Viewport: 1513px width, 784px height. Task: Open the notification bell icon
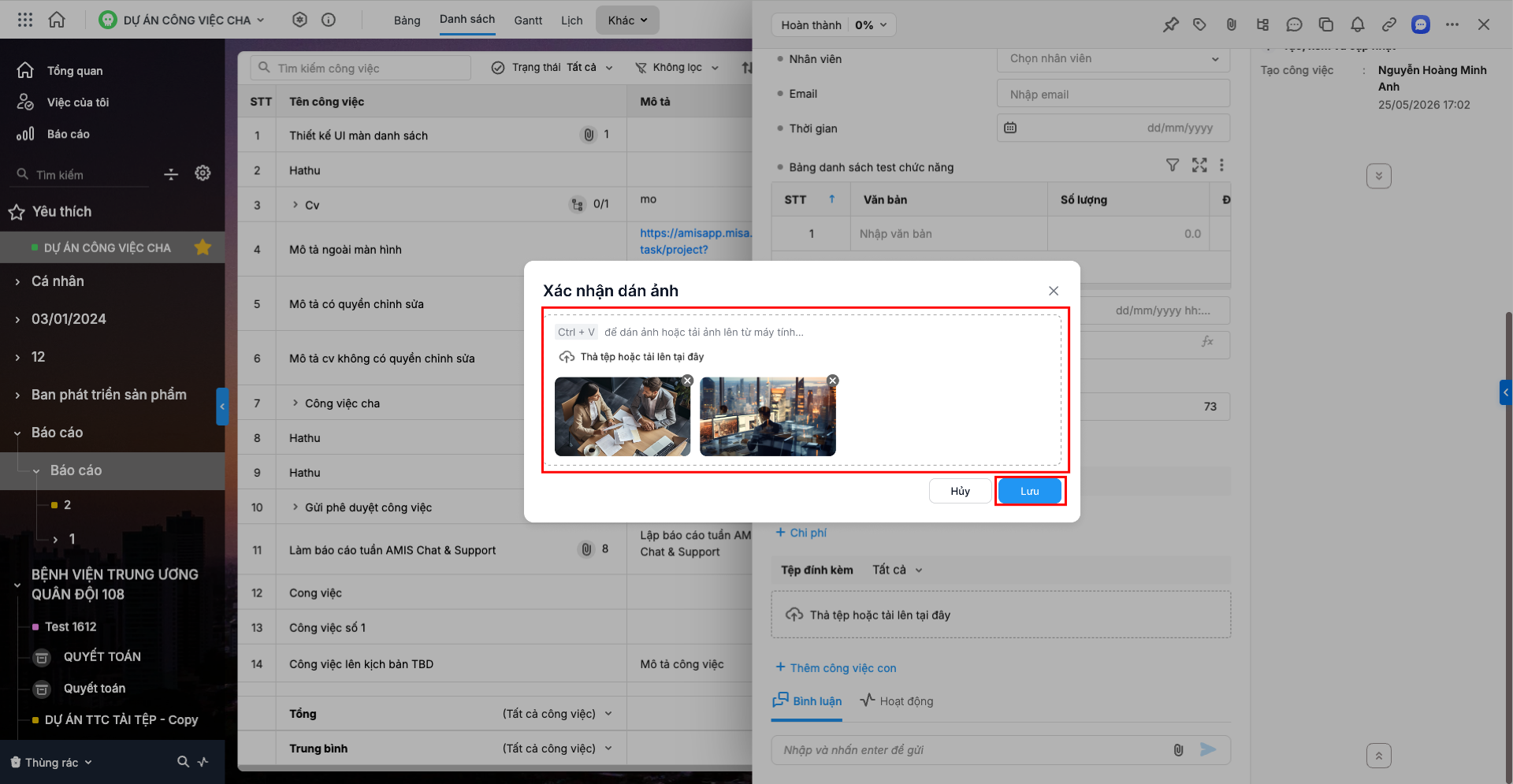pyautogui.click(x=1357, y=24)
